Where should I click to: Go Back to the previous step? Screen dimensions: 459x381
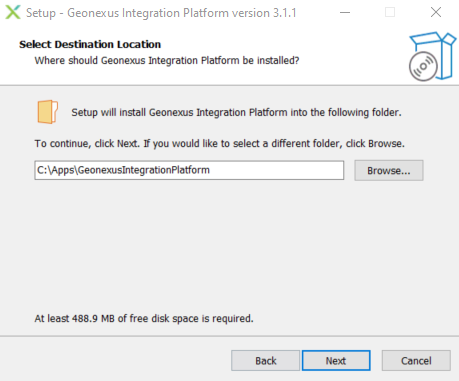tap(266, 361)
